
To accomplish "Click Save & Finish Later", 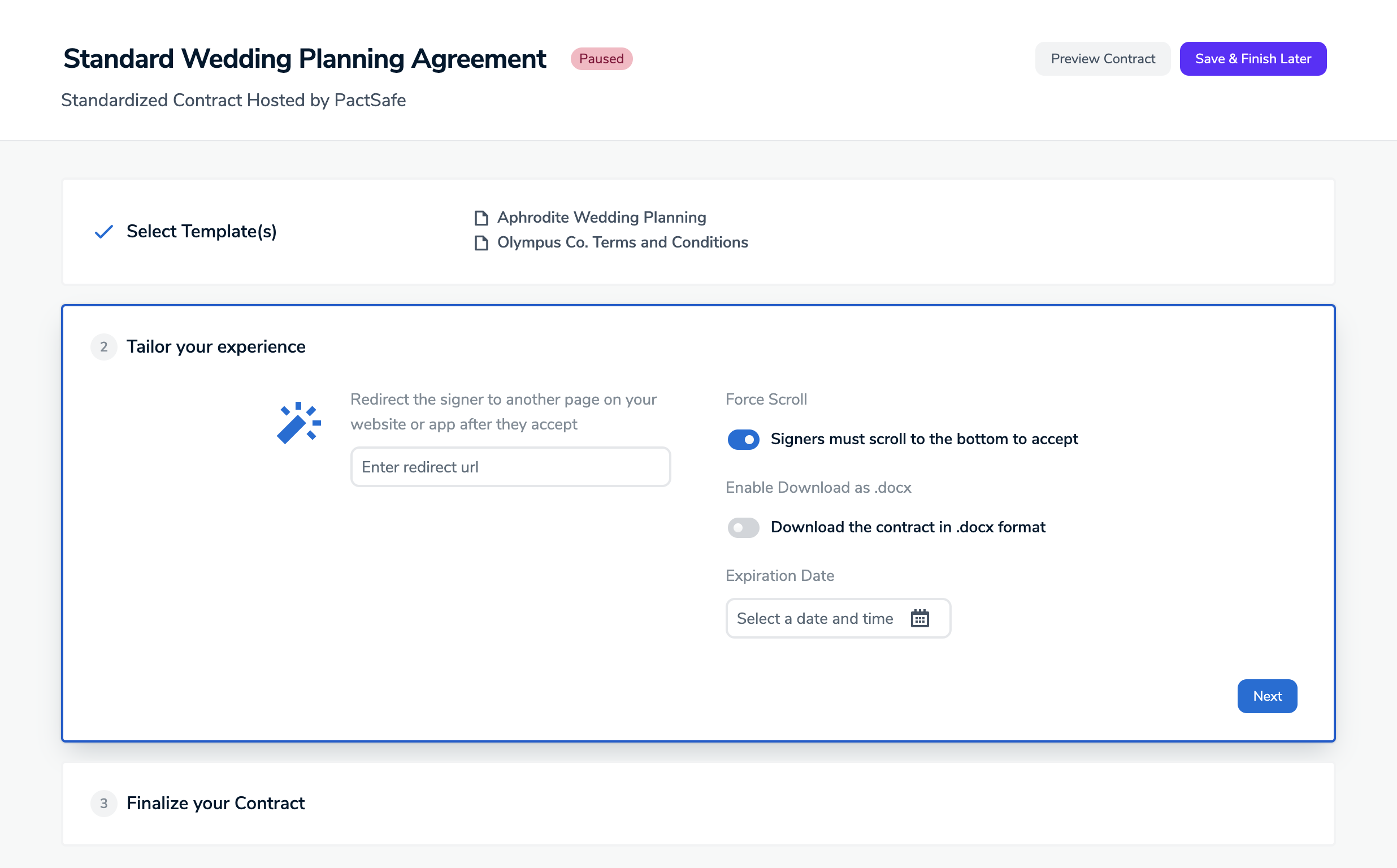I will coord(1253,59).
